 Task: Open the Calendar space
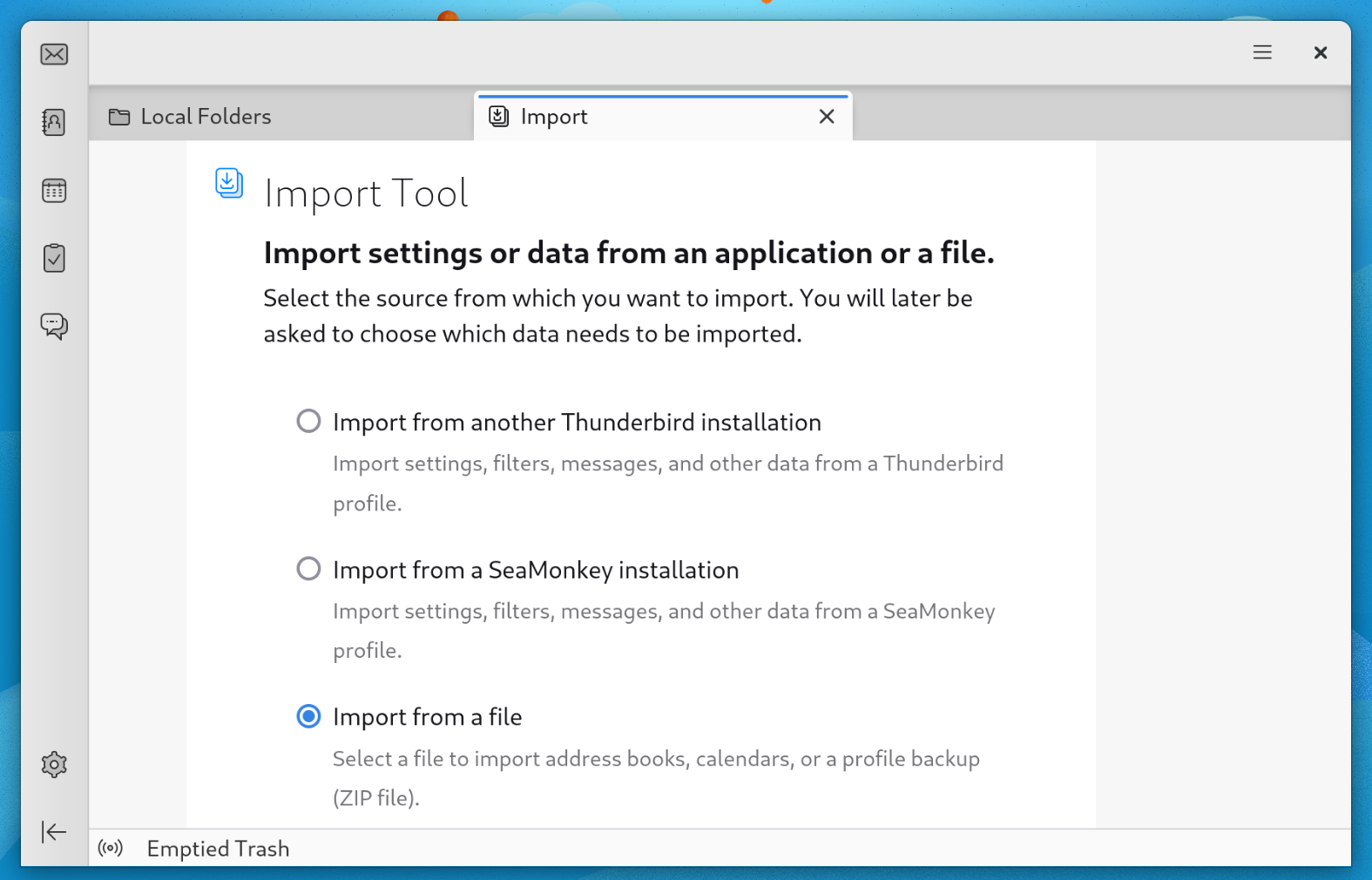(54, 190)
